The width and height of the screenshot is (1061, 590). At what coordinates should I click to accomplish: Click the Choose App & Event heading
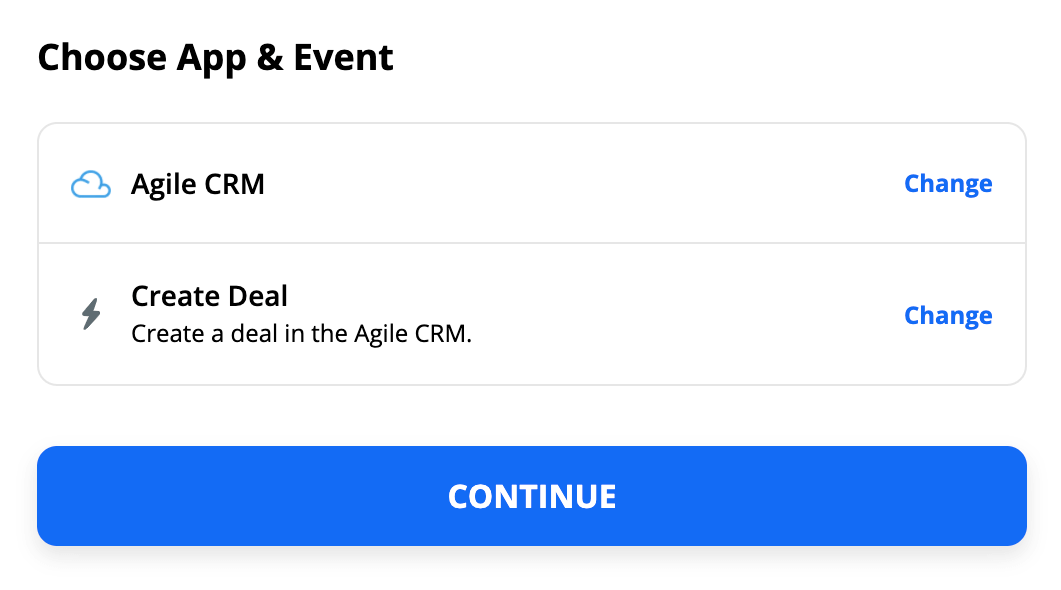(215, 58)
